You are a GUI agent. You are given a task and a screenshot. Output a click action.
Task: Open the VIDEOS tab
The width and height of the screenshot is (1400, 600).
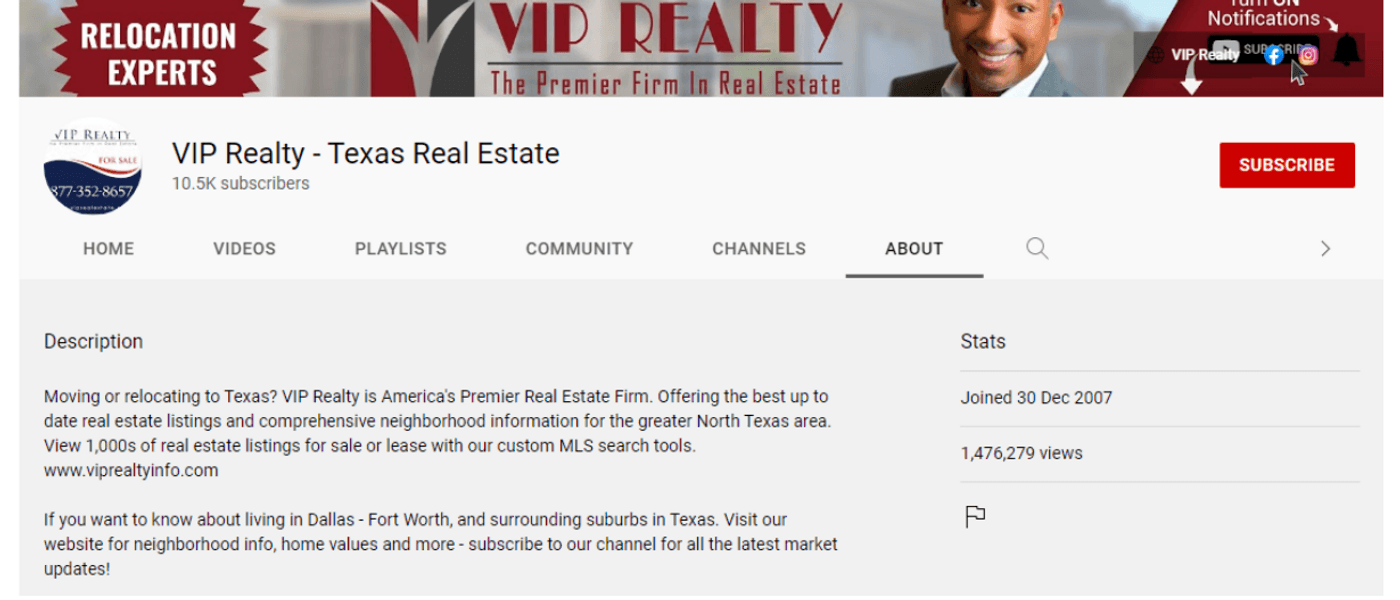click(244, 249)
